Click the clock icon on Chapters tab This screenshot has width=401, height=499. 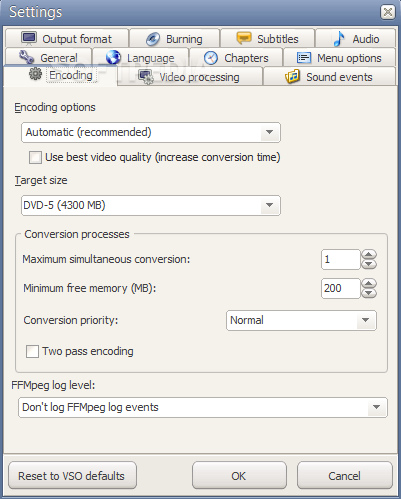point(211,58)
